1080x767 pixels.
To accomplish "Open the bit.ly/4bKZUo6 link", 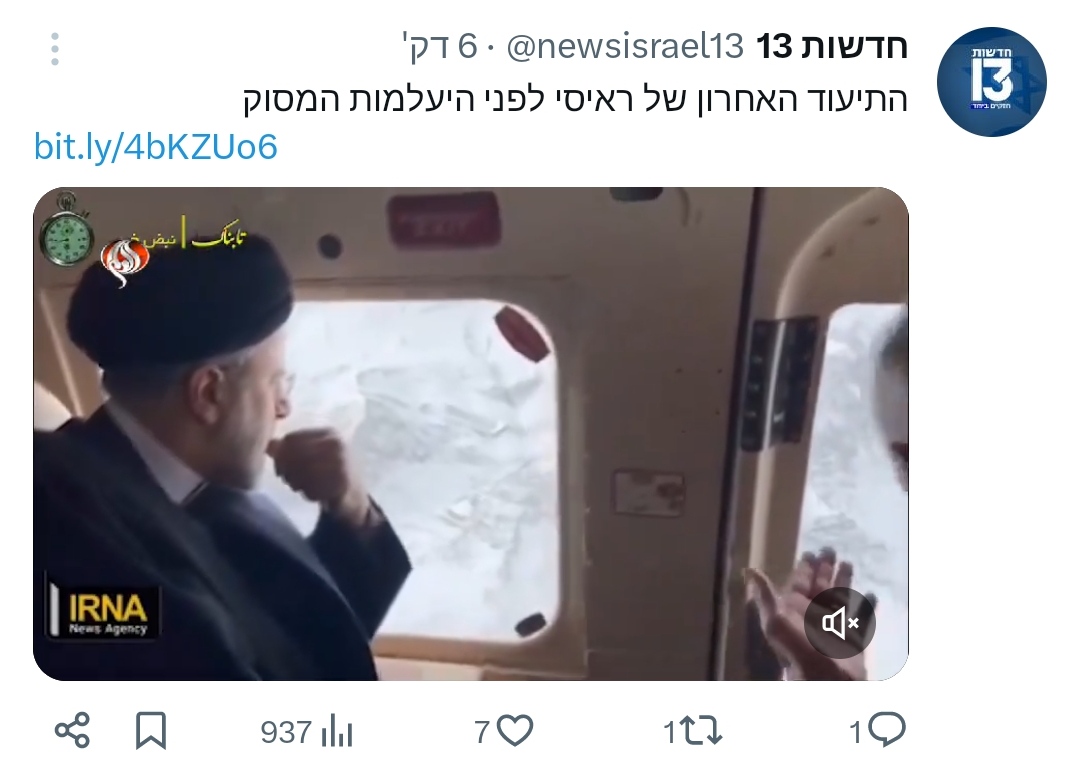I will [x=156, y=147].
